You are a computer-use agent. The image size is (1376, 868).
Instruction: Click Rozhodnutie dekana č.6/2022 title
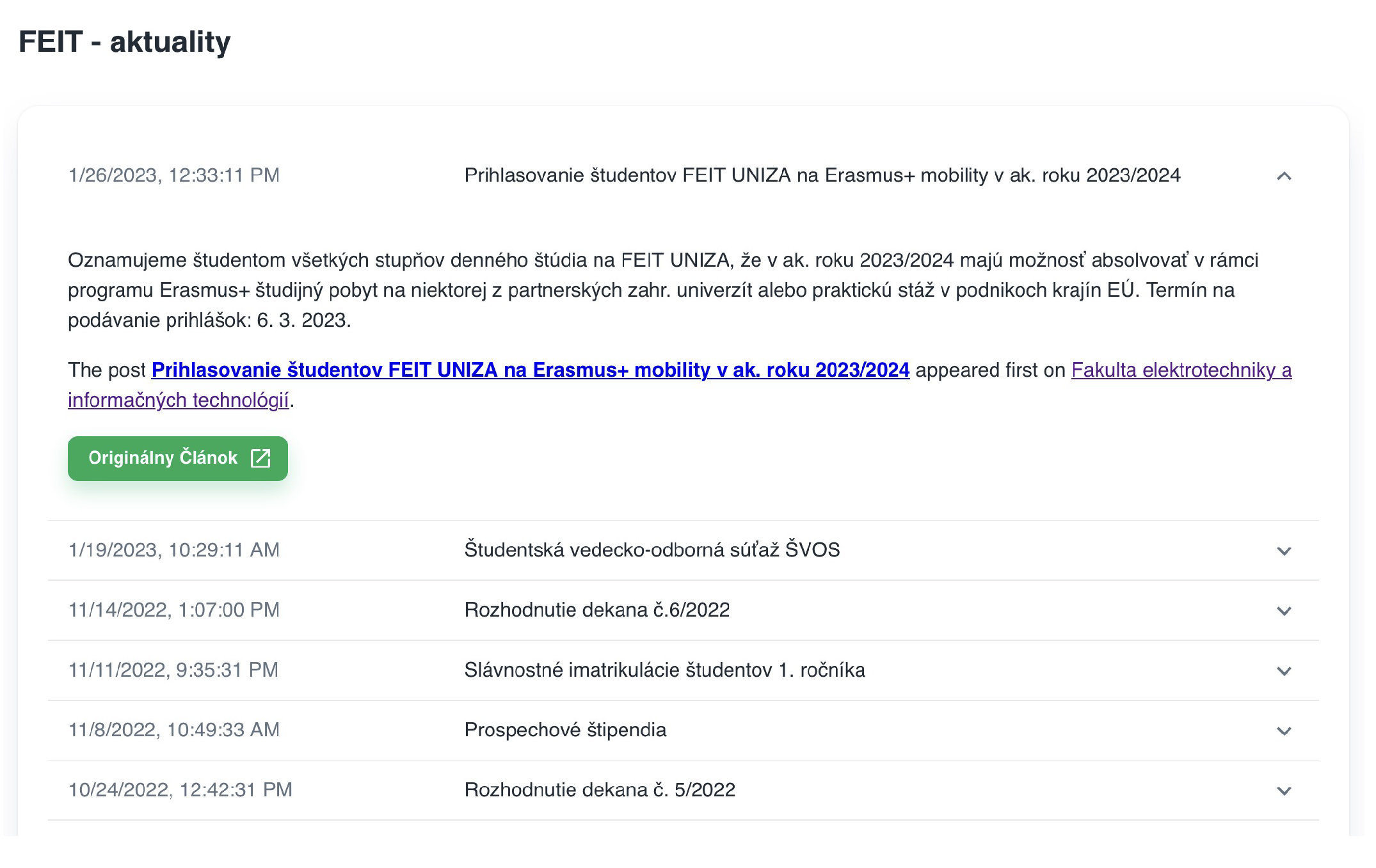pyautogui.click(x=596, y=610)
